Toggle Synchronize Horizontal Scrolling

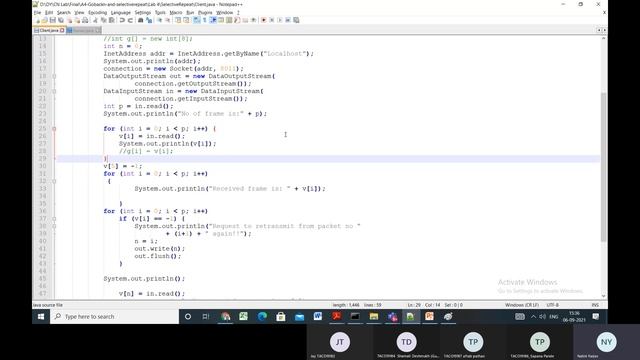(187, 20)
